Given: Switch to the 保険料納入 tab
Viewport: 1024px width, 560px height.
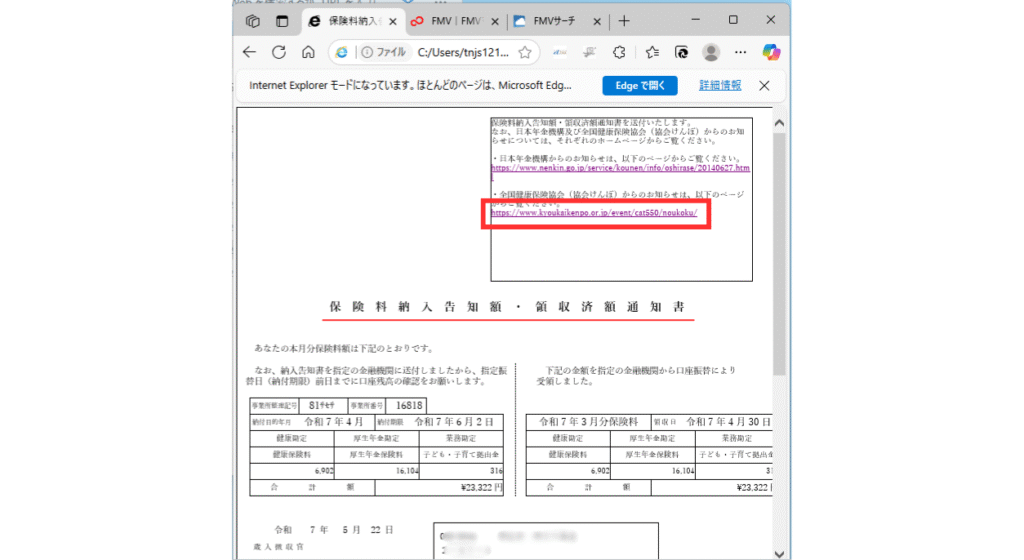Looking at the screenshot, I should coord(353,22).
